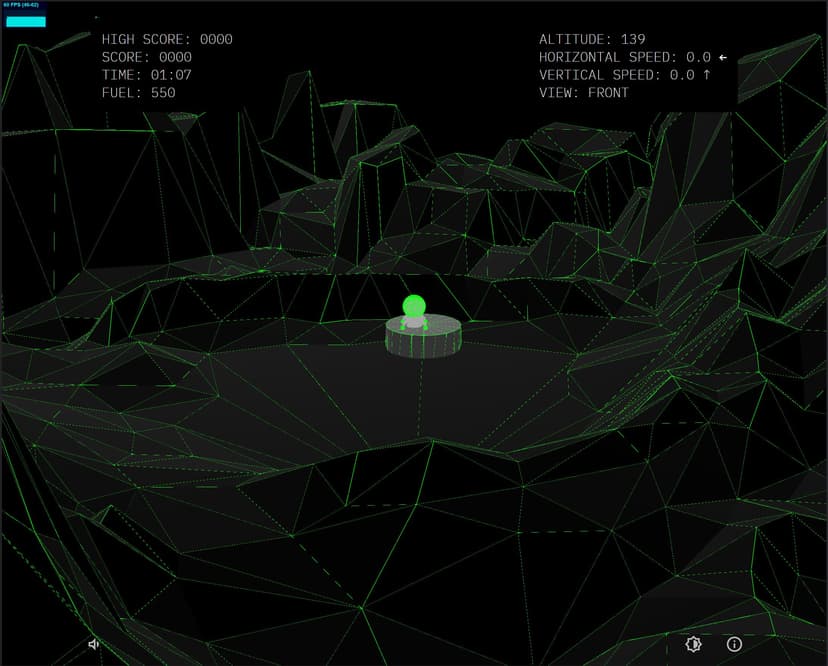Click the SCORE: 0000 readout
Viewport: 828px width, 666px height.
(x=146, y=58)
